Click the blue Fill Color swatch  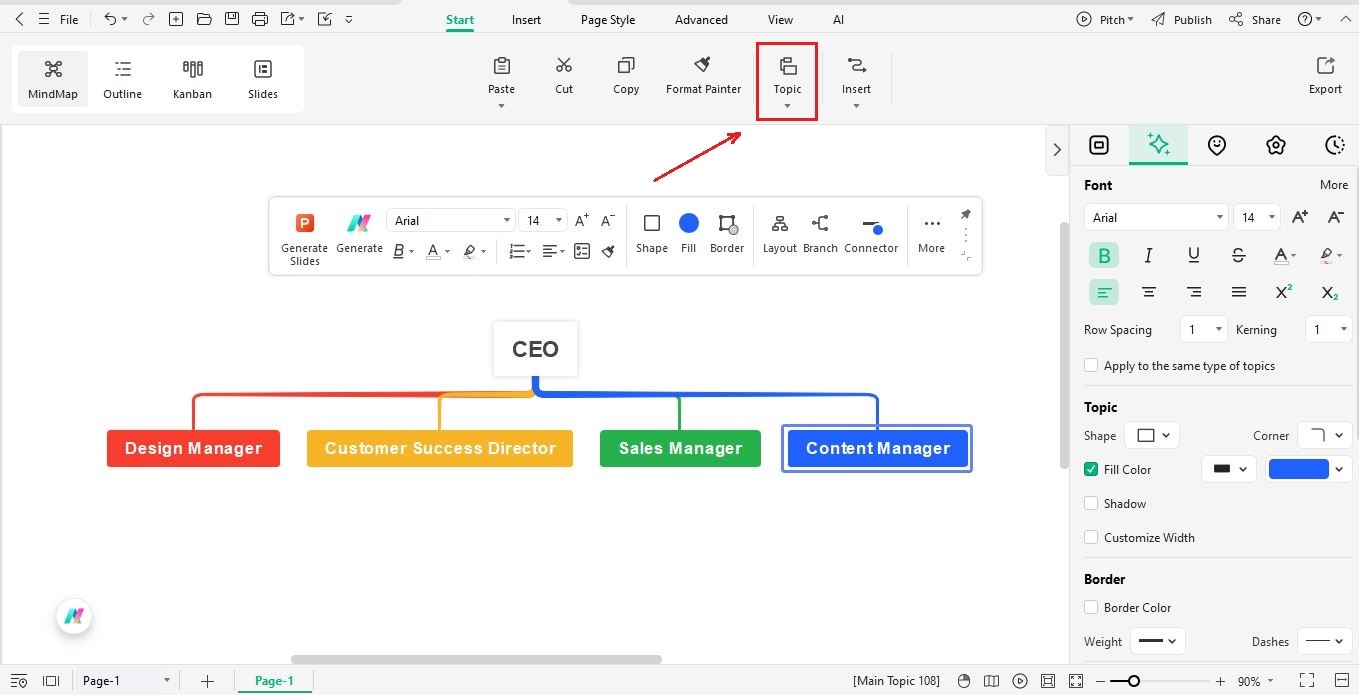[1299, 468]
